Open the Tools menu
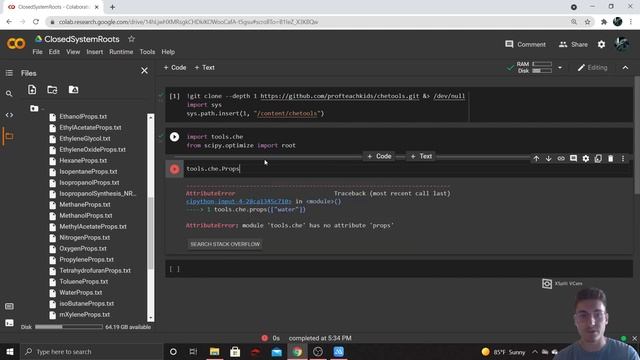640x360 pixels. [147, 52]
